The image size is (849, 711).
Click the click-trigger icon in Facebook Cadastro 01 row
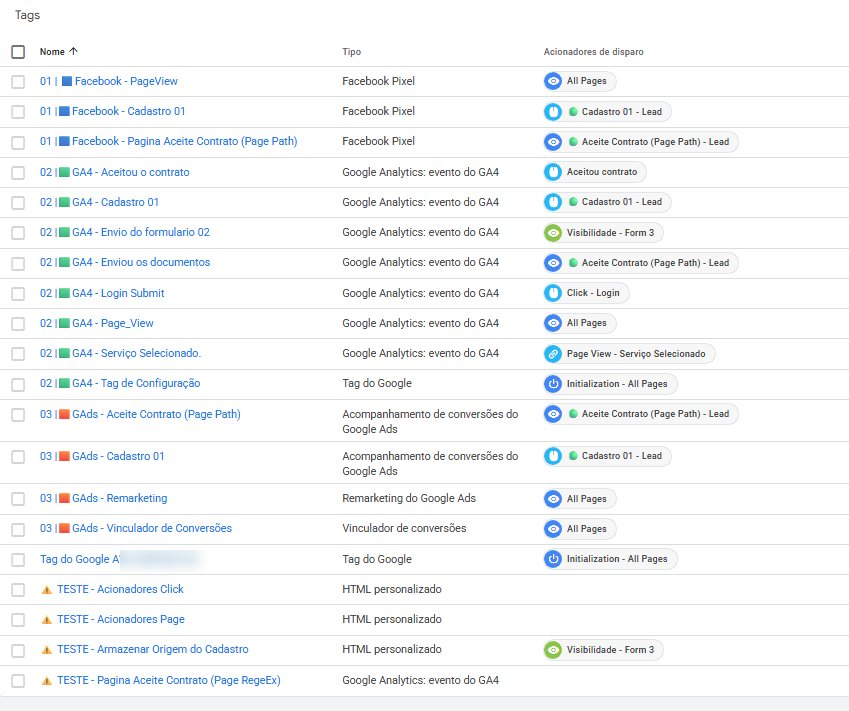point(553,112)
